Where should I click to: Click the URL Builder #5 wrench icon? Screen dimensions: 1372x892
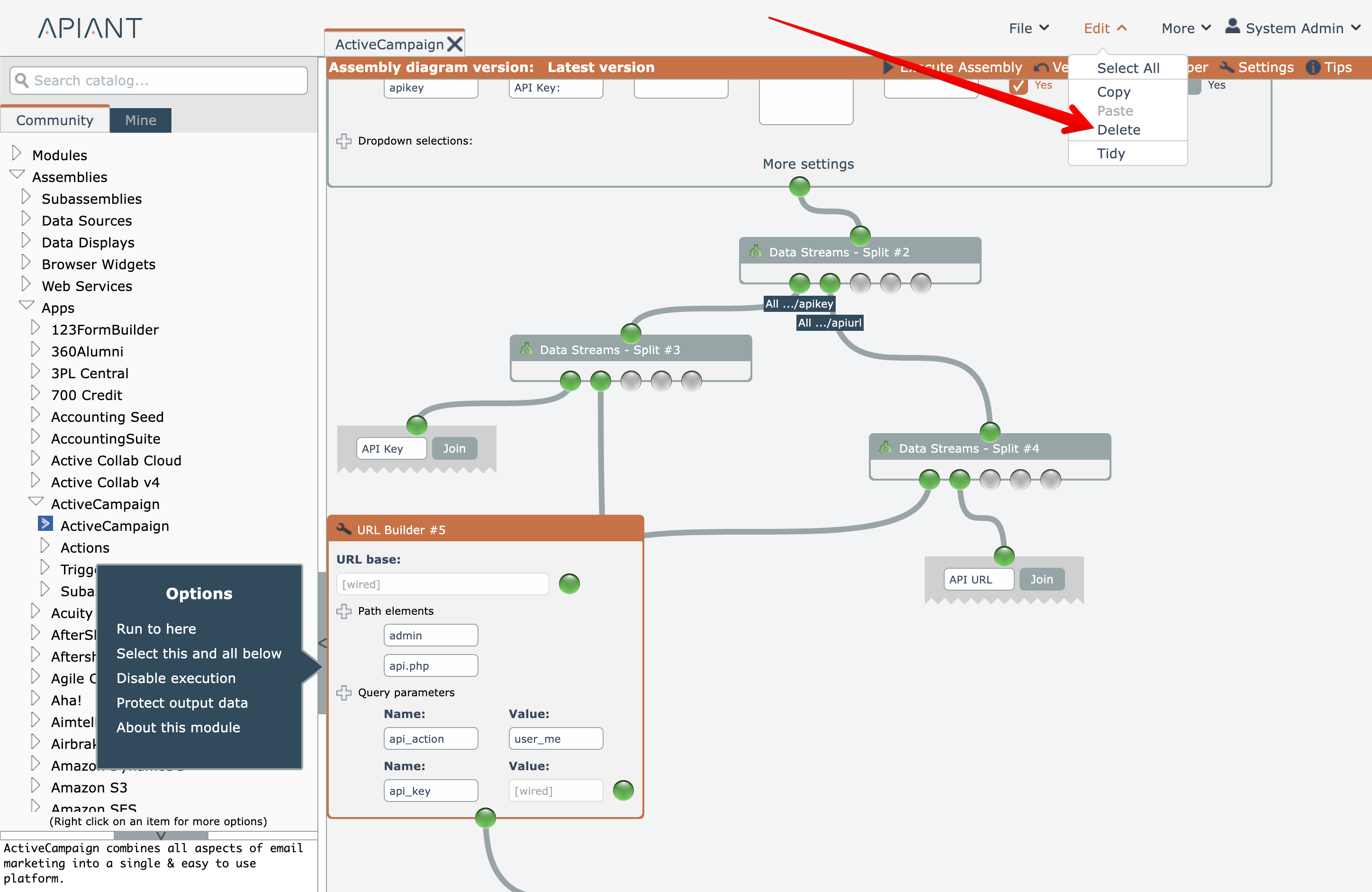344,529
